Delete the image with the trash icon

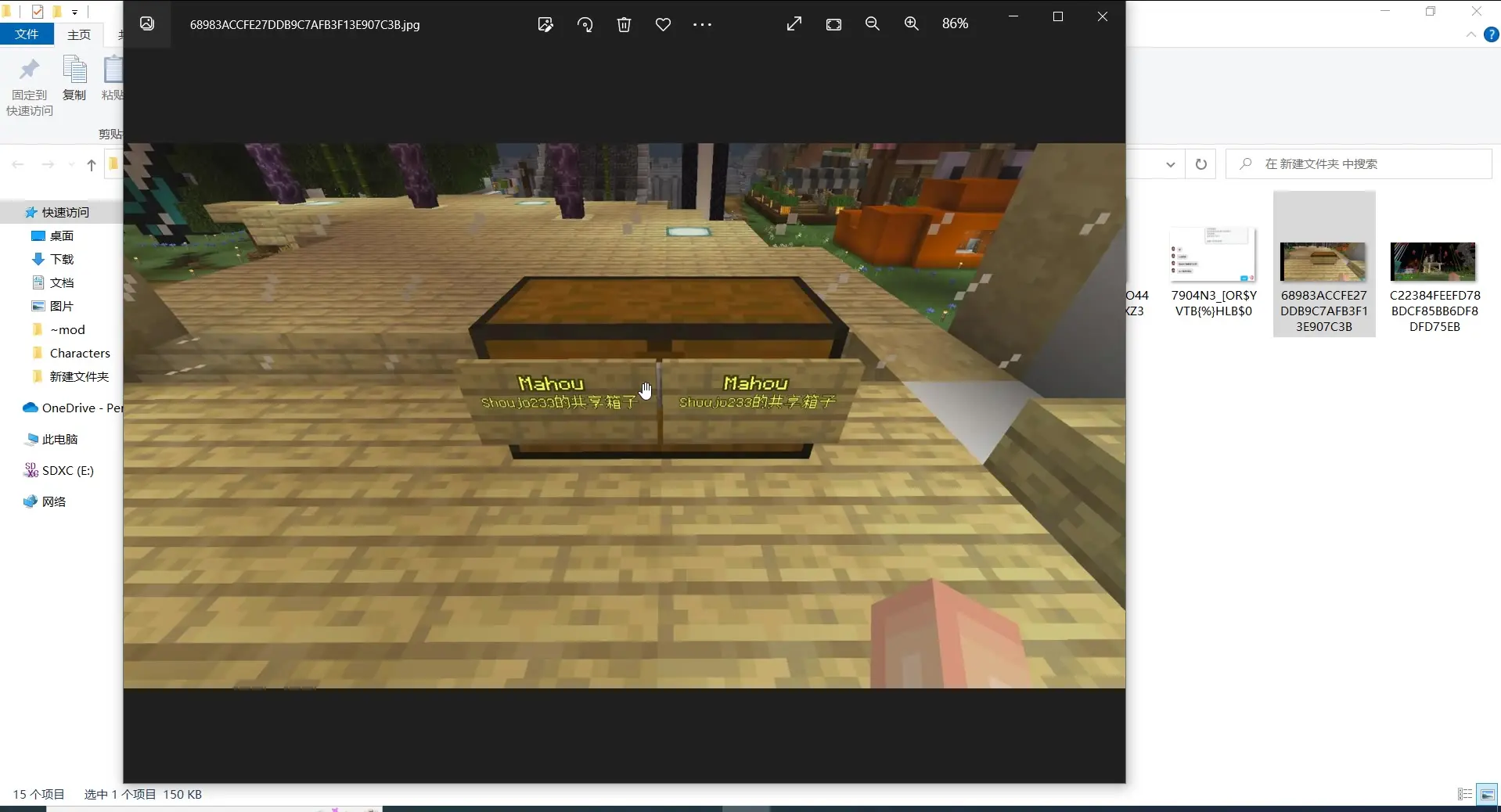pyautogui.click(x=624, y=24)
